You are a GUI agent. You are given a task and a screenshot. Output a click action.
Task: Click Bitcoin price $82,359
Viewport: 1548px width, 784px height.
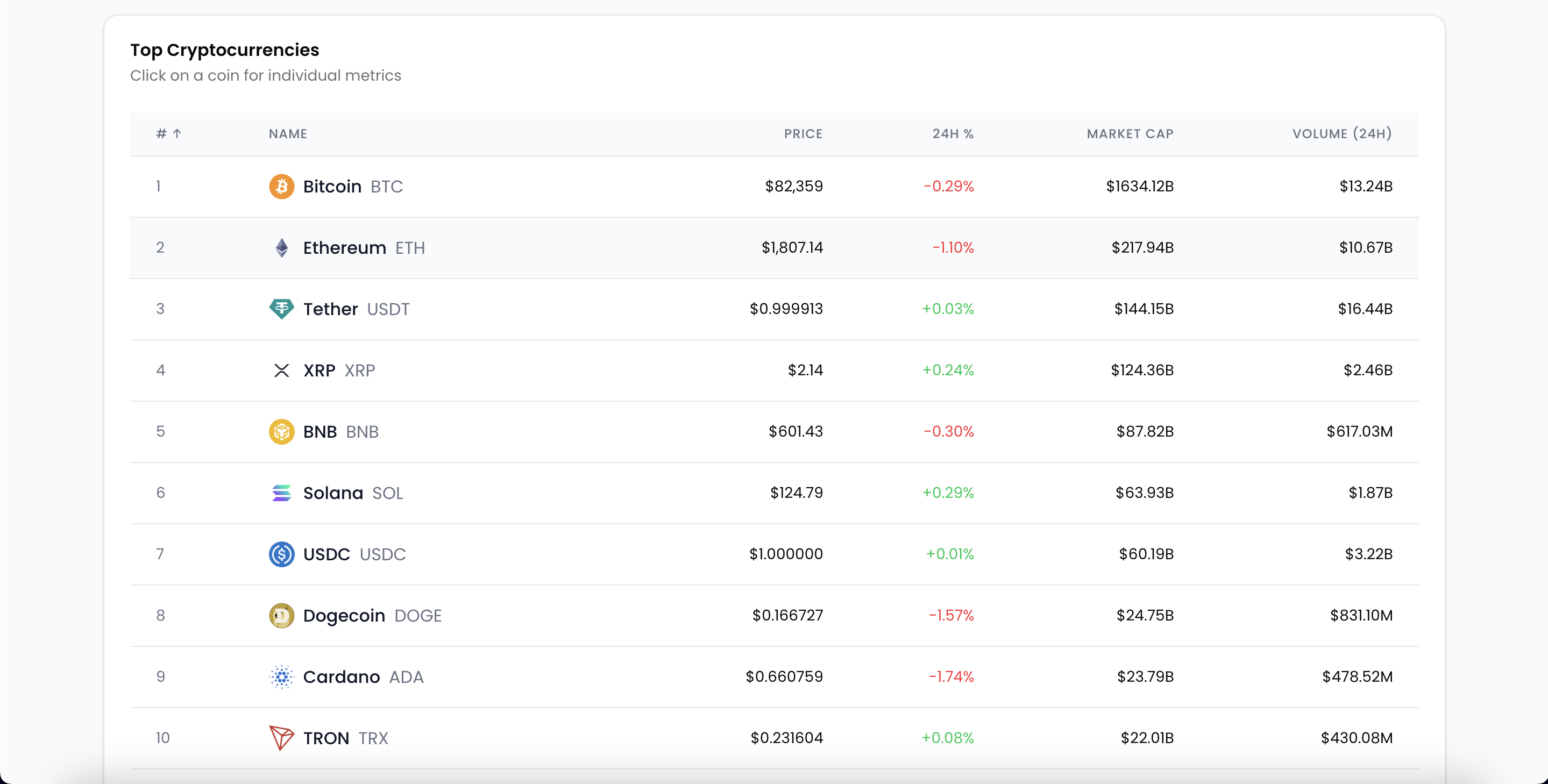[794, 186]
